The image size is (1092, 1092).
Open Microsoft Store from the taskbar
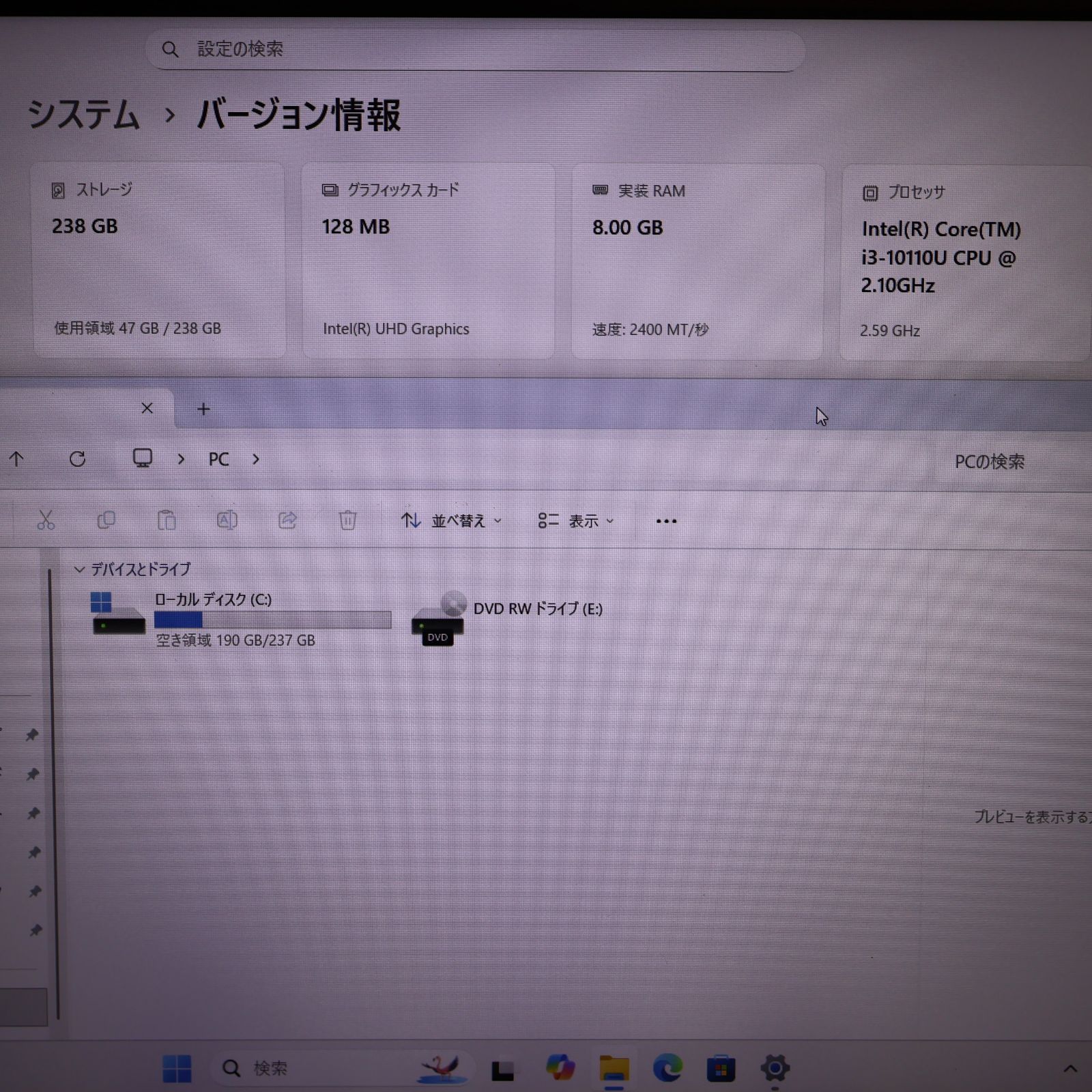click(x=721, y=1068)
